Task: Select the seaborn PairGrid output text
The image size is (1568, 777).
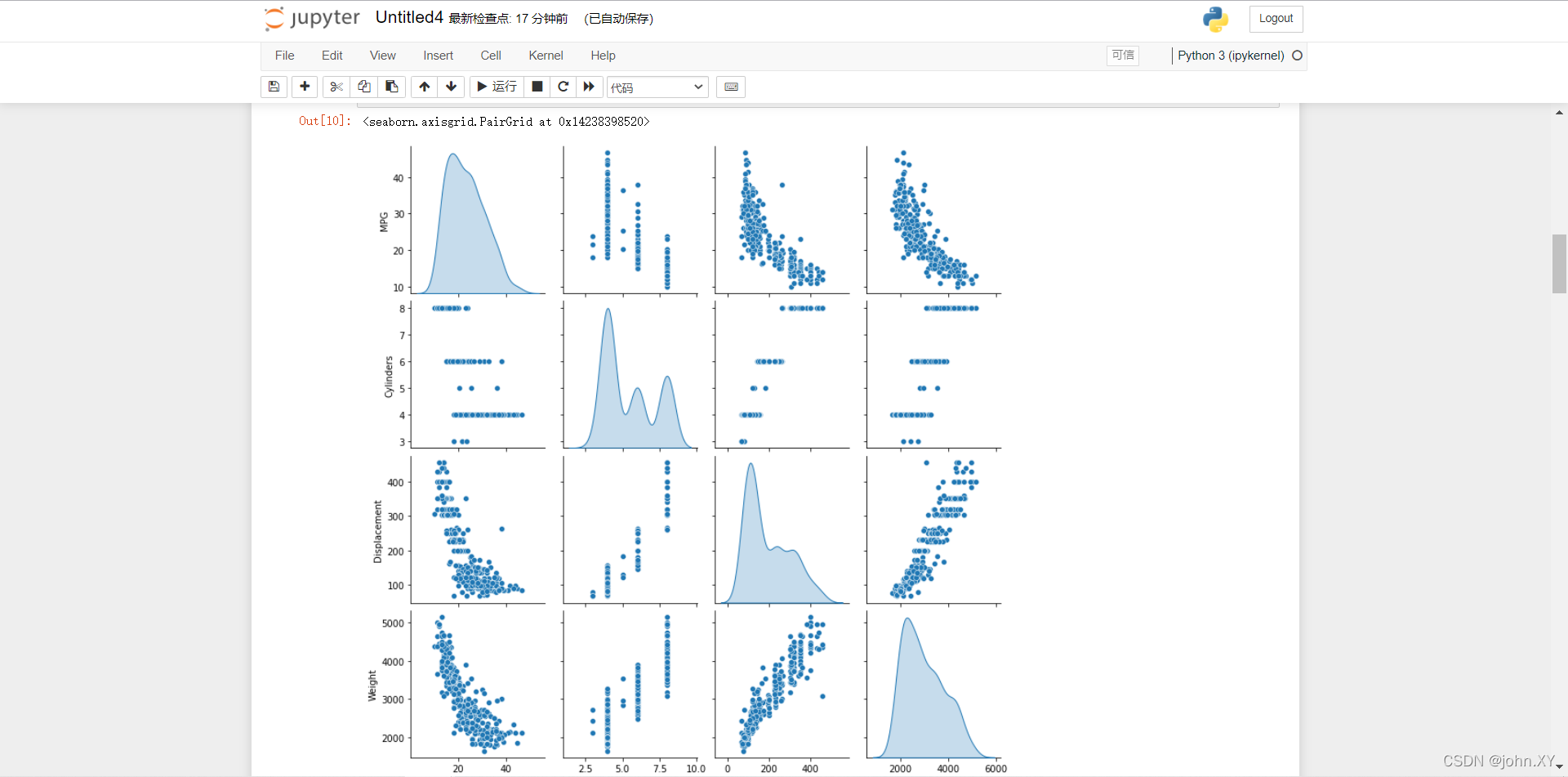Action: coord(506,122)
